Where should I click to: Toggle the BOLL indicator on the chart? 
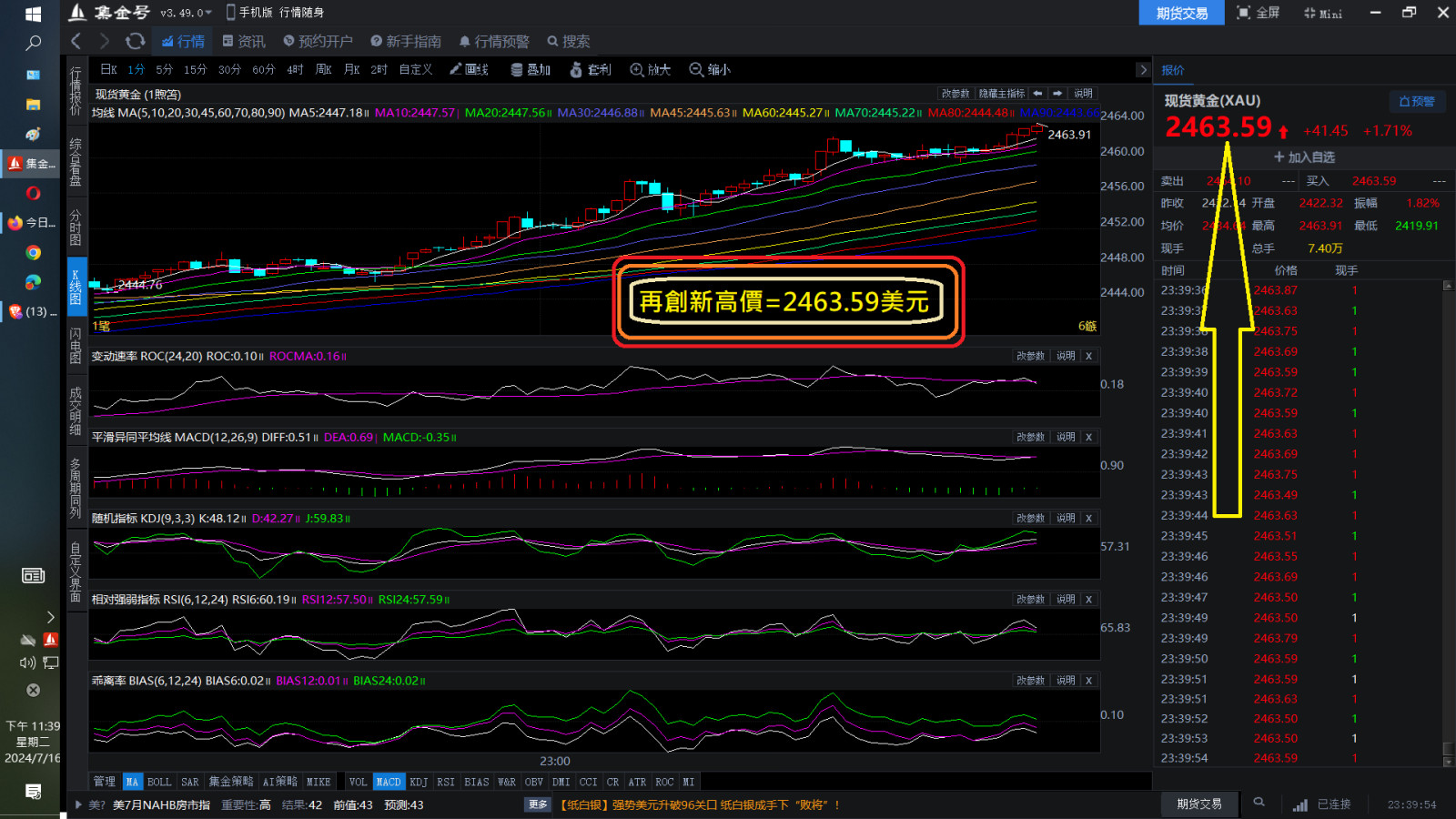point(159,782)
